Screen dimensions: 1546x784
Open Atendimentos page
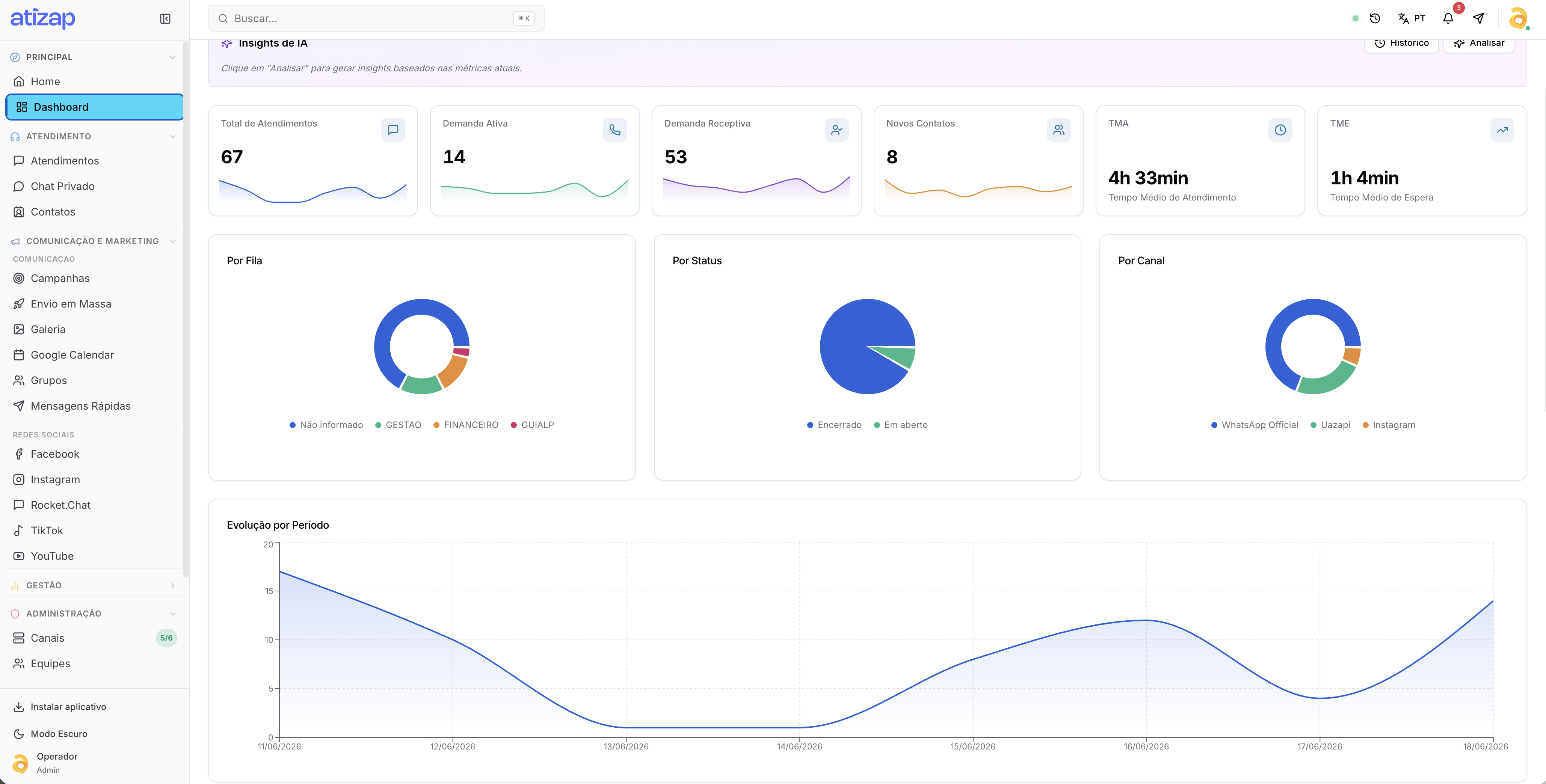pyautogui.click(x=94, y=161)
